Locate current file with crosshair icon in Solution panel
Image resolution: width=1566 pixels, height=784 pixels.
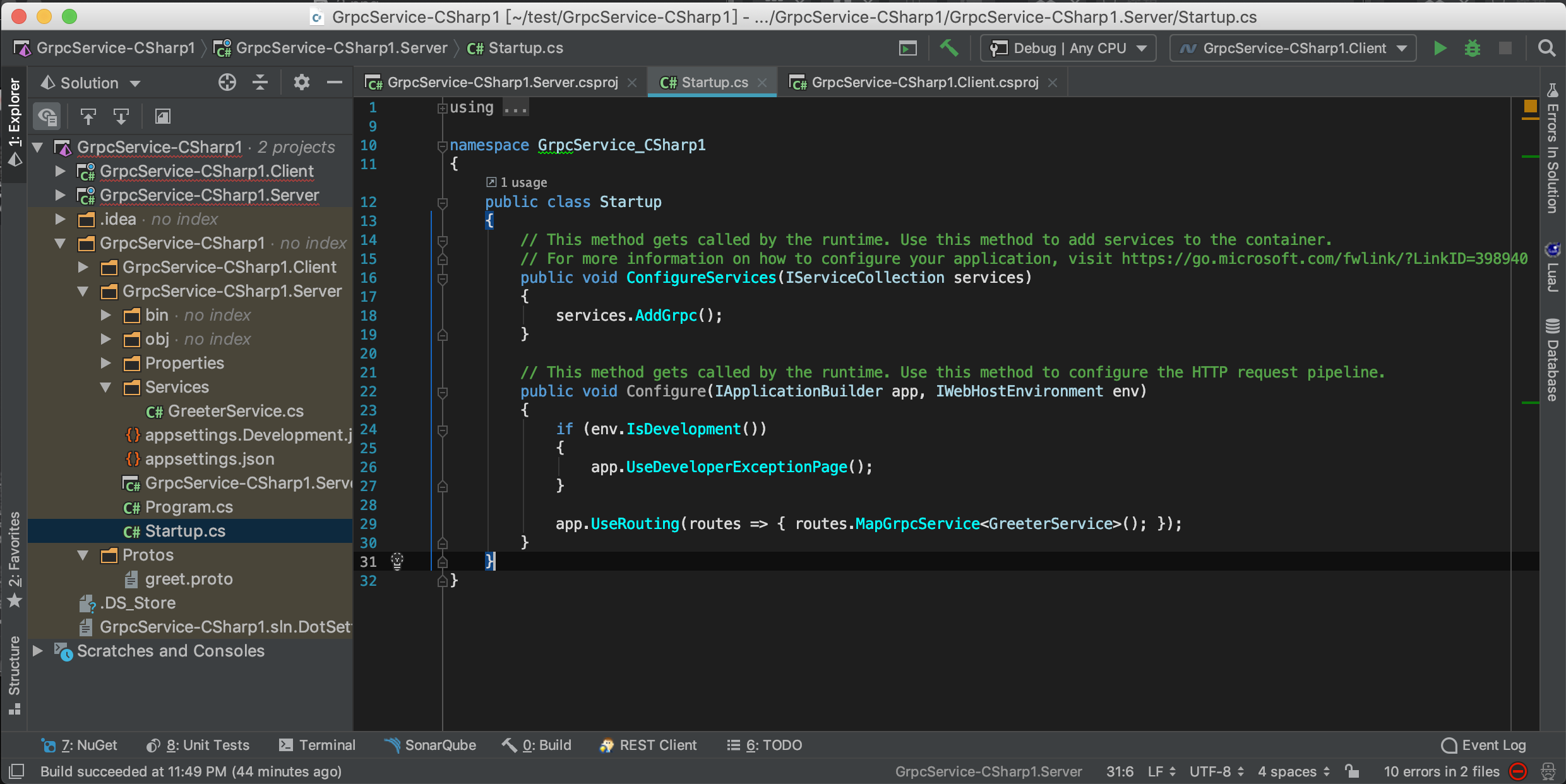click(x=227, y=83)
